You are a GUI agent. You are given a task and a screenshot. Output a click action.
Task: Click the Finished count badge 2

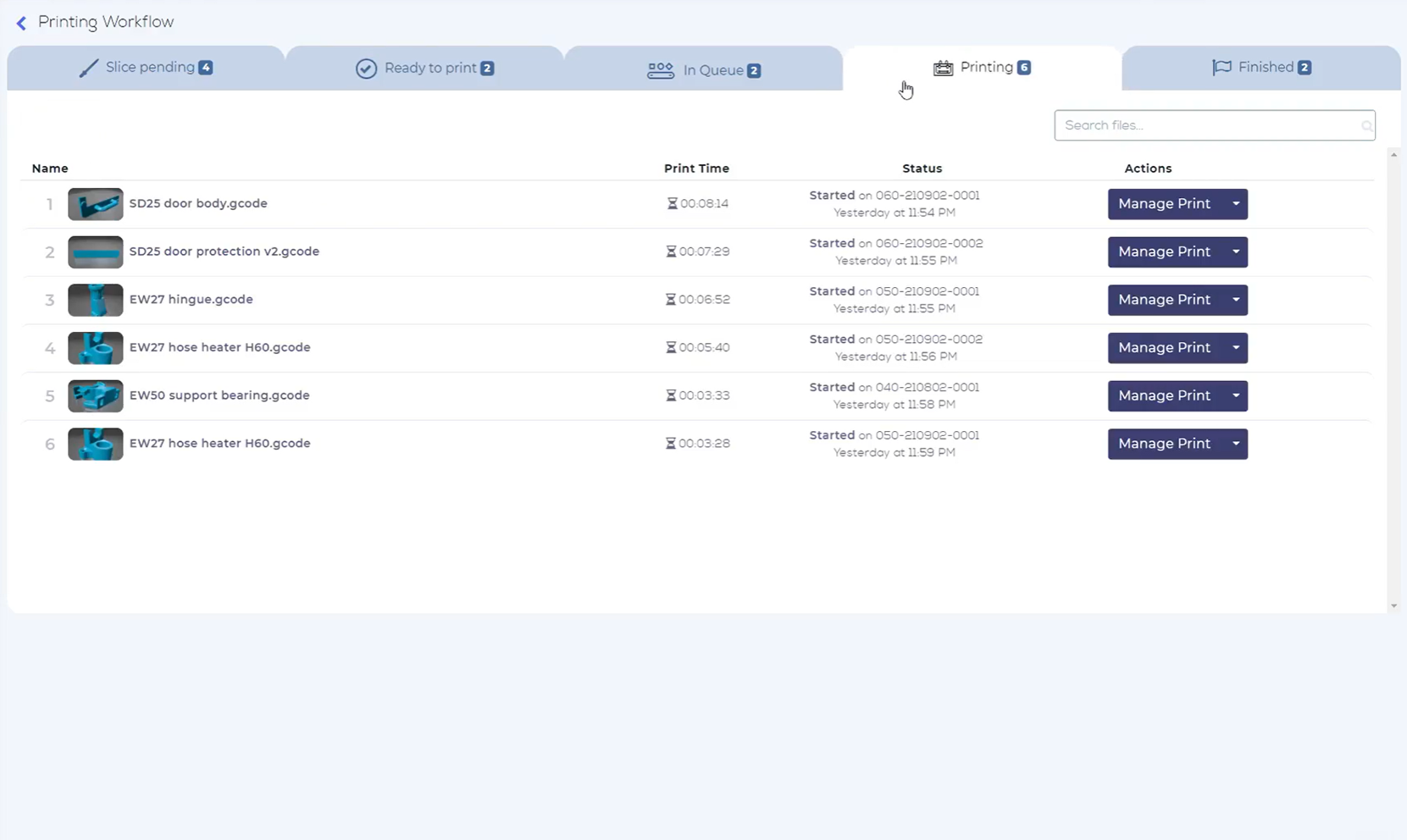tap(1305, 68)
